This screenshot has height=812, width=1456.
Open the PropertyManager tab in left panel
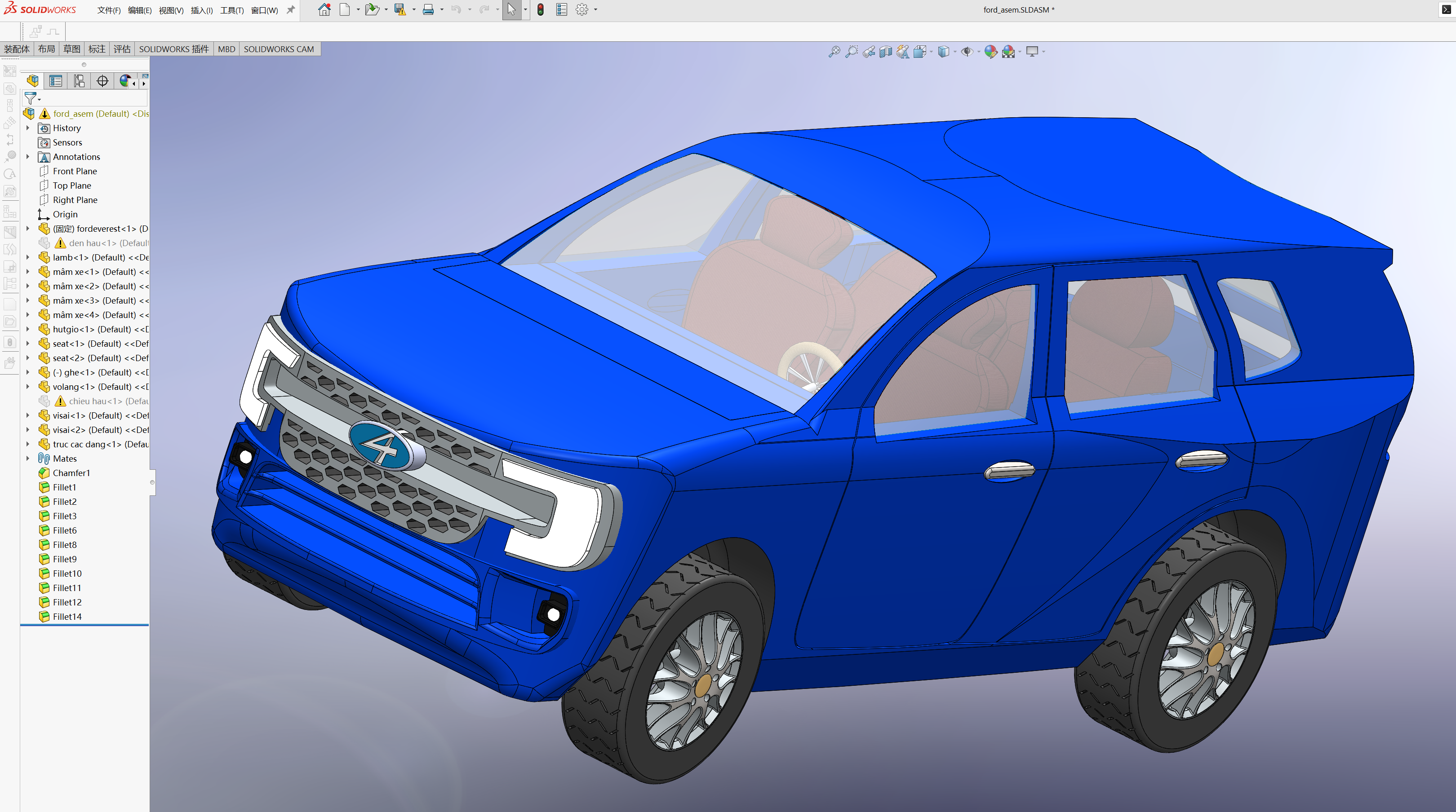pyautogui.click(x=55, y=81)
